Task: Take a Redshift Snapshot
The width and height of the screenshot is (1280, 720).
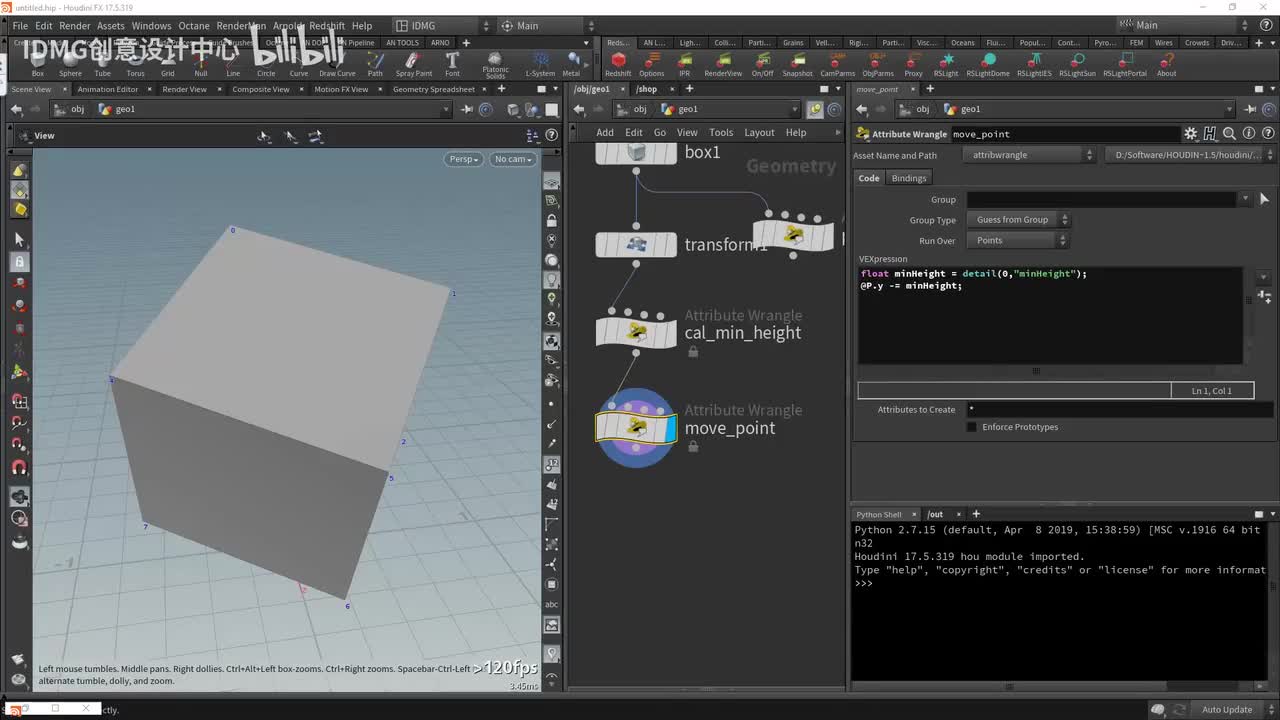Action: click(x=797, y=66)
